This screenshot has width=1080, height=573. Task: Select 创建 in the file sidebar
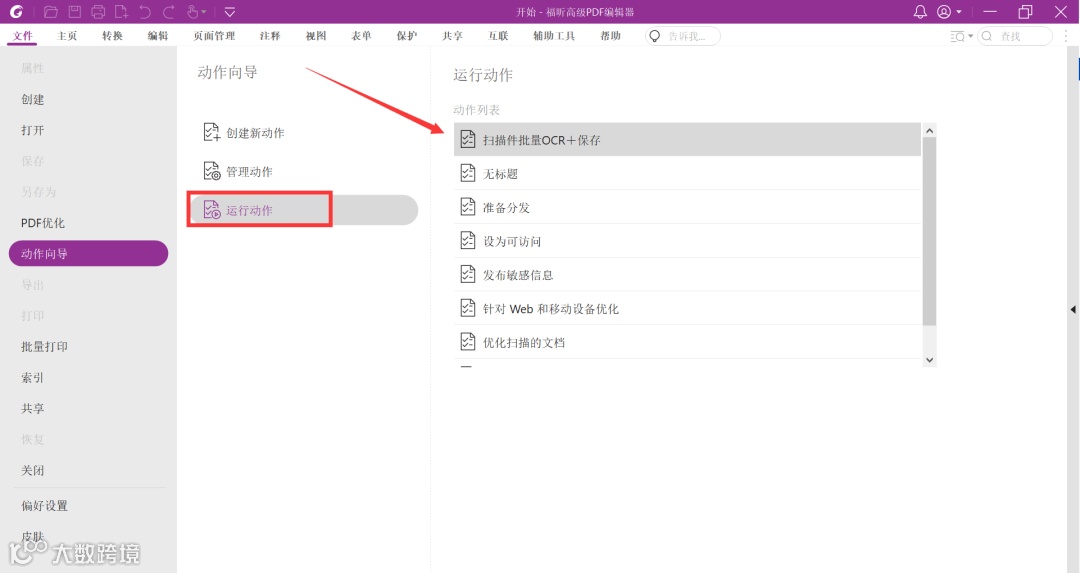click(32, 99)
